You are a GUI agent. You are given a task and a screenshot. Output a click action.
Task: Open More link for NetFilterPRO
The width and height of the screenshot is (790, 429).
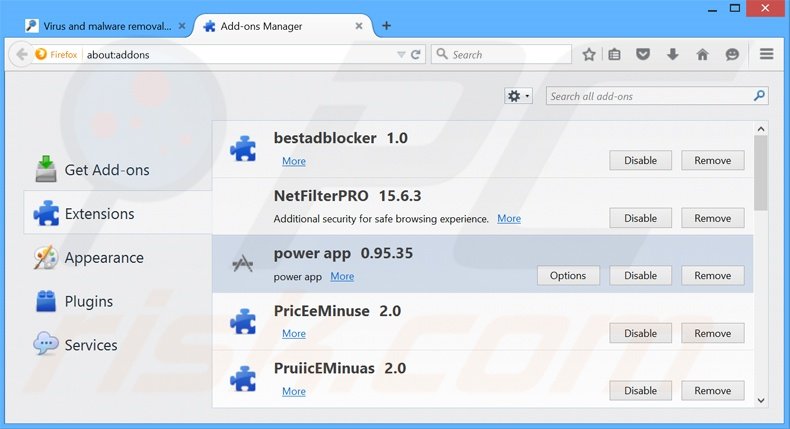pos(509,219)
